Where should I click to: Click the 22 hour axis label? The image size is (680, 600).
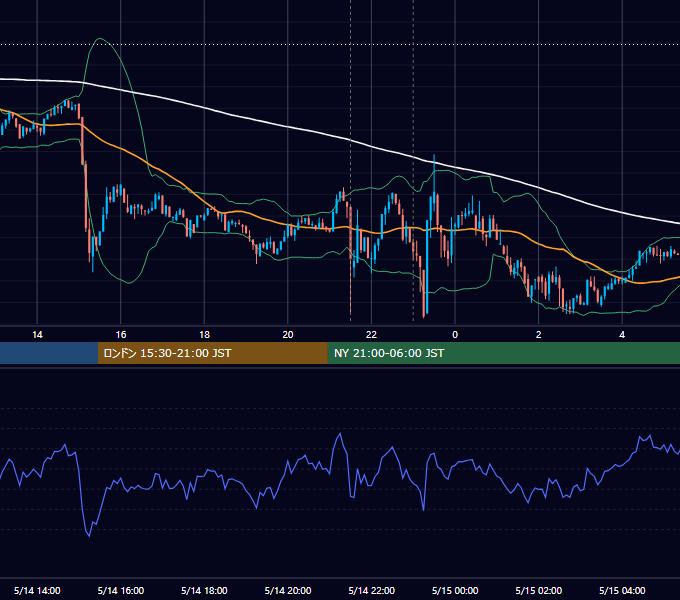[x=371, y=335]
